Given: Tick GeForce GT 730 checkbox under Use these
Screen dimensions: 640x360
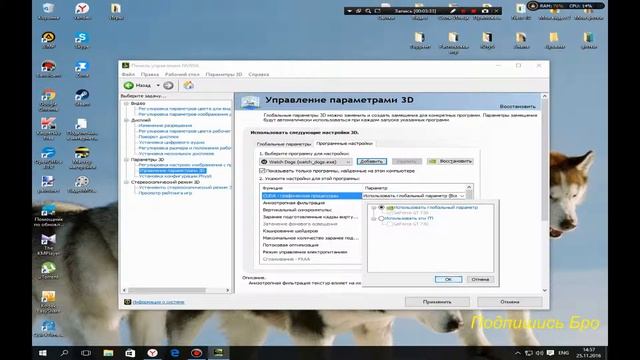Looking at the screenshot, I should click(x=390, y=224).
